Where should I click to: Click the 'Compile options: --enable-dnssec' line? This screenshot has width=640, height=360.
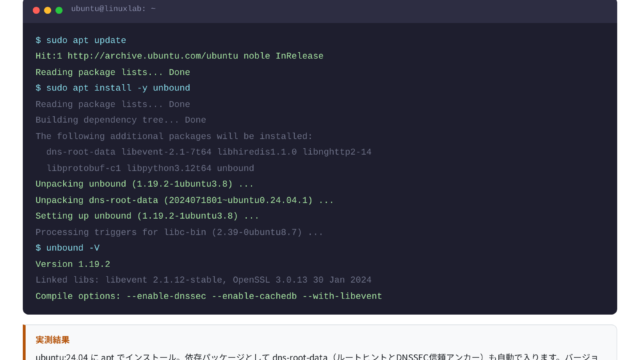click(x=209, y=296)
